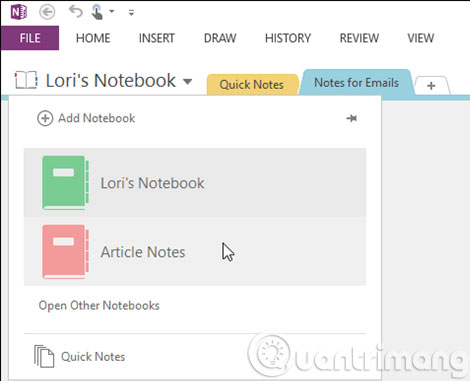Open Quick Notes at pane bottom
Viewport: 470px width, 381px height.
(93, 357)
